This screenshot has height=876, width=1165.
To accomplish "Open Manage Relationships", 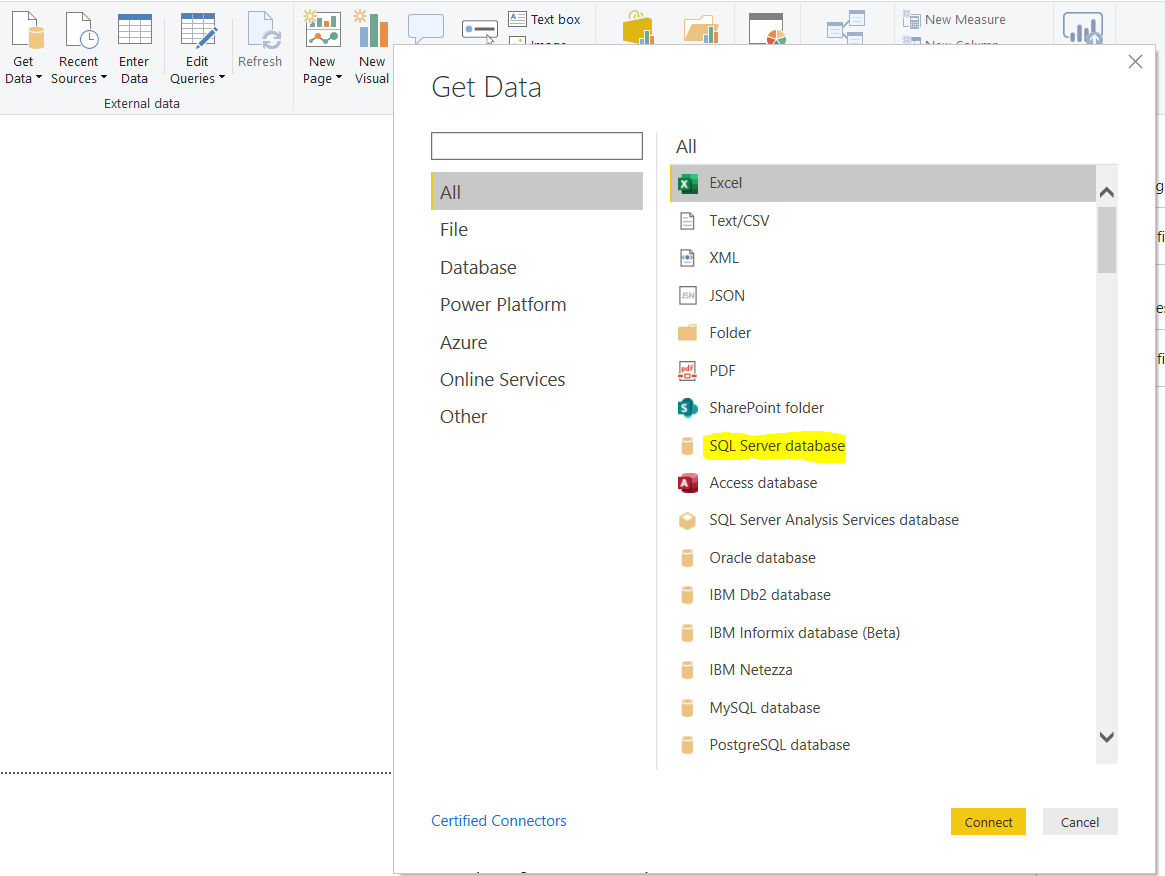I will click(847, 27).
